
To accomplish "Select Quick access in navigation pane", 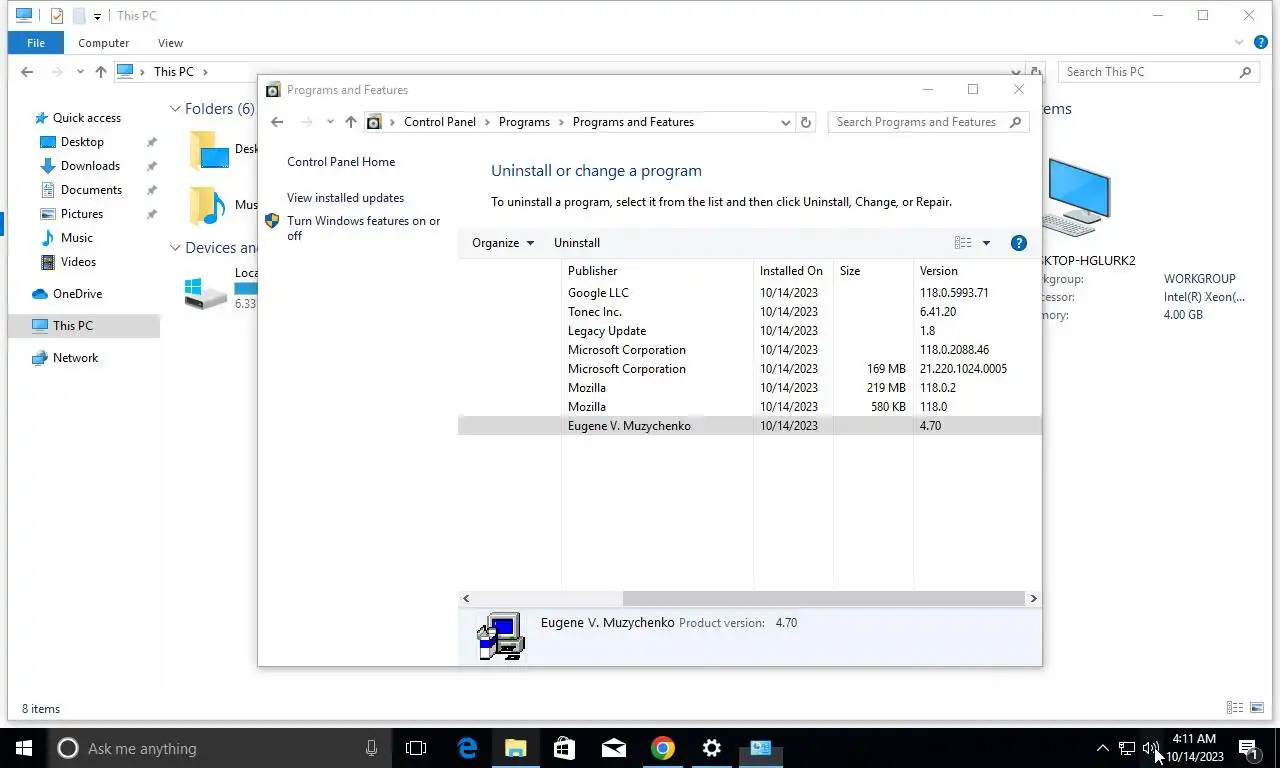I will pos(87,118).
